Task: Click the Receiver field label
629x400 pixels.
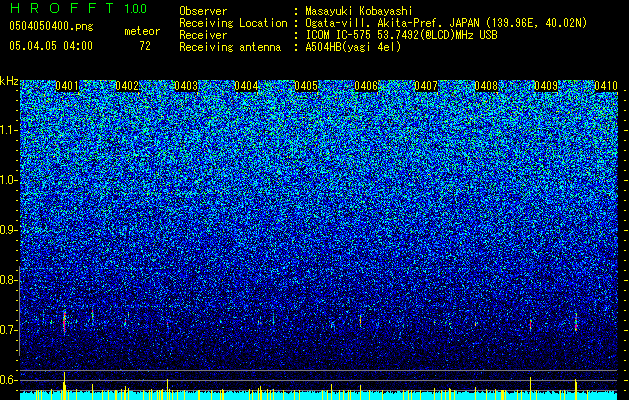Action: pyautogui.click(x=203, y=35)
